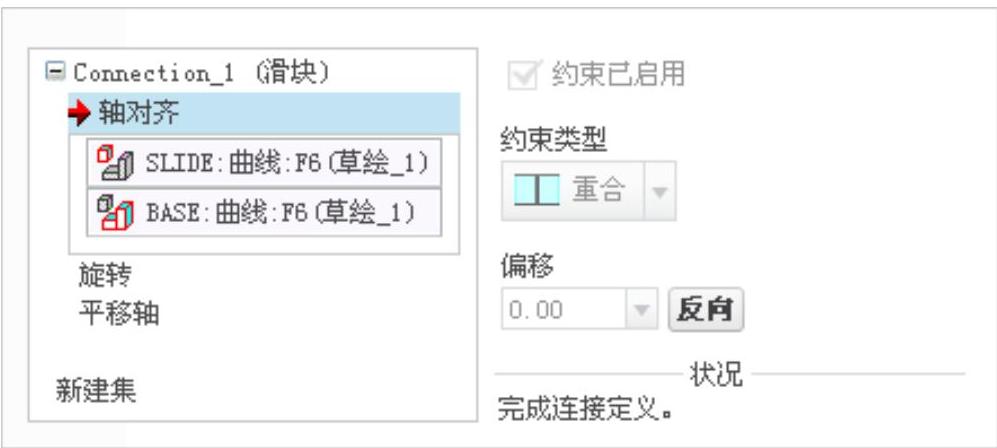Select the SLIDE:曲线:F6 reference field
Viewport: 997px width, 448px height.
coord(264,163)
